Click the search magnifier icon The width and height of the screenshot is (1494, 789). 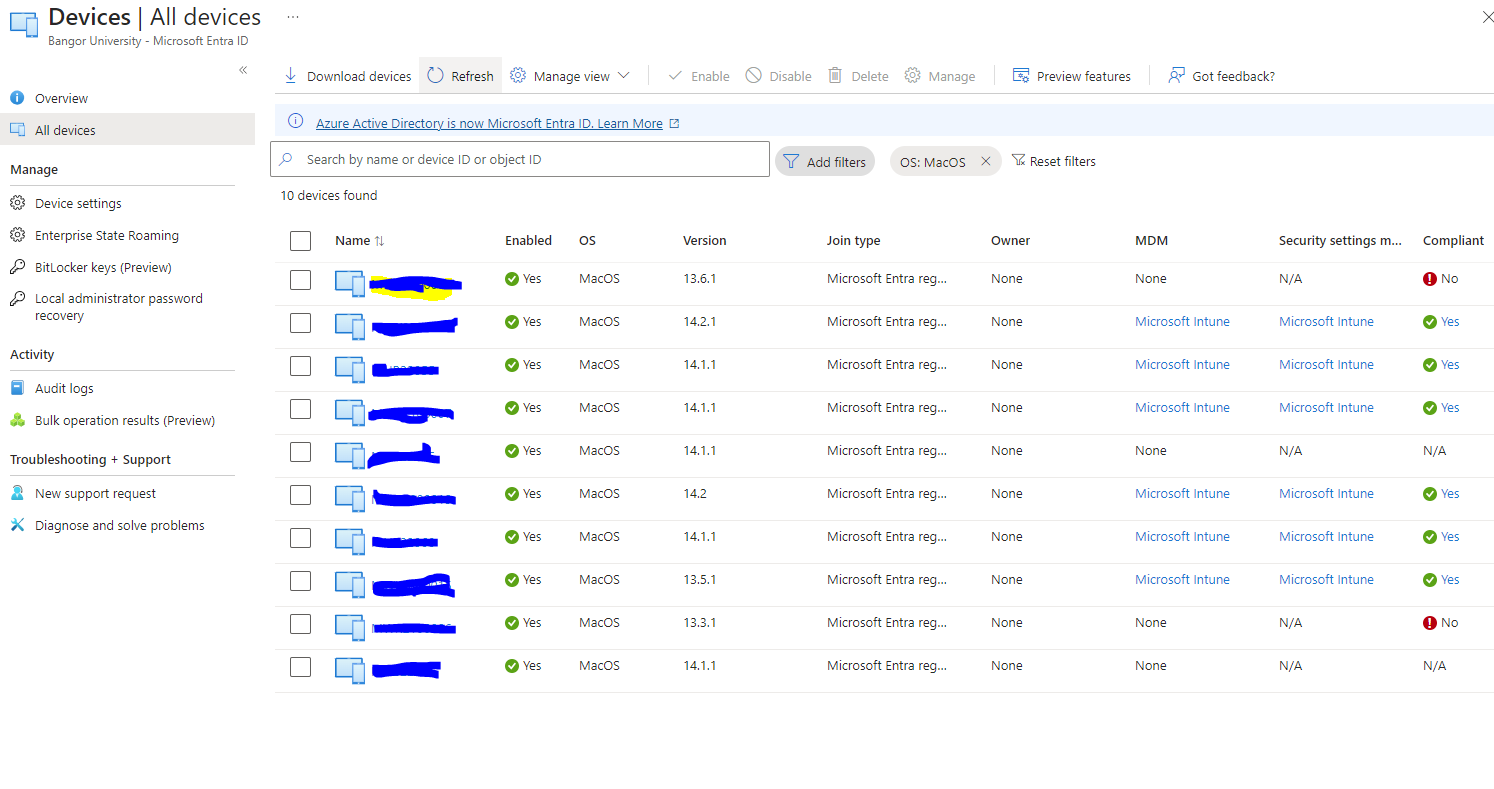tap(287, 159)
